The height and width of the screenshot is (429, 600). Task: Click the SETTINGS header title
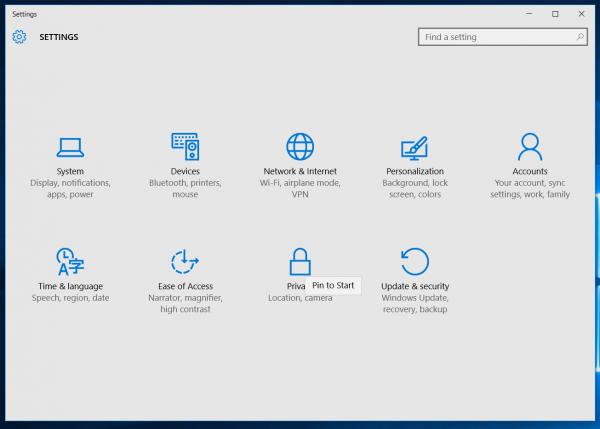[59, 37]
